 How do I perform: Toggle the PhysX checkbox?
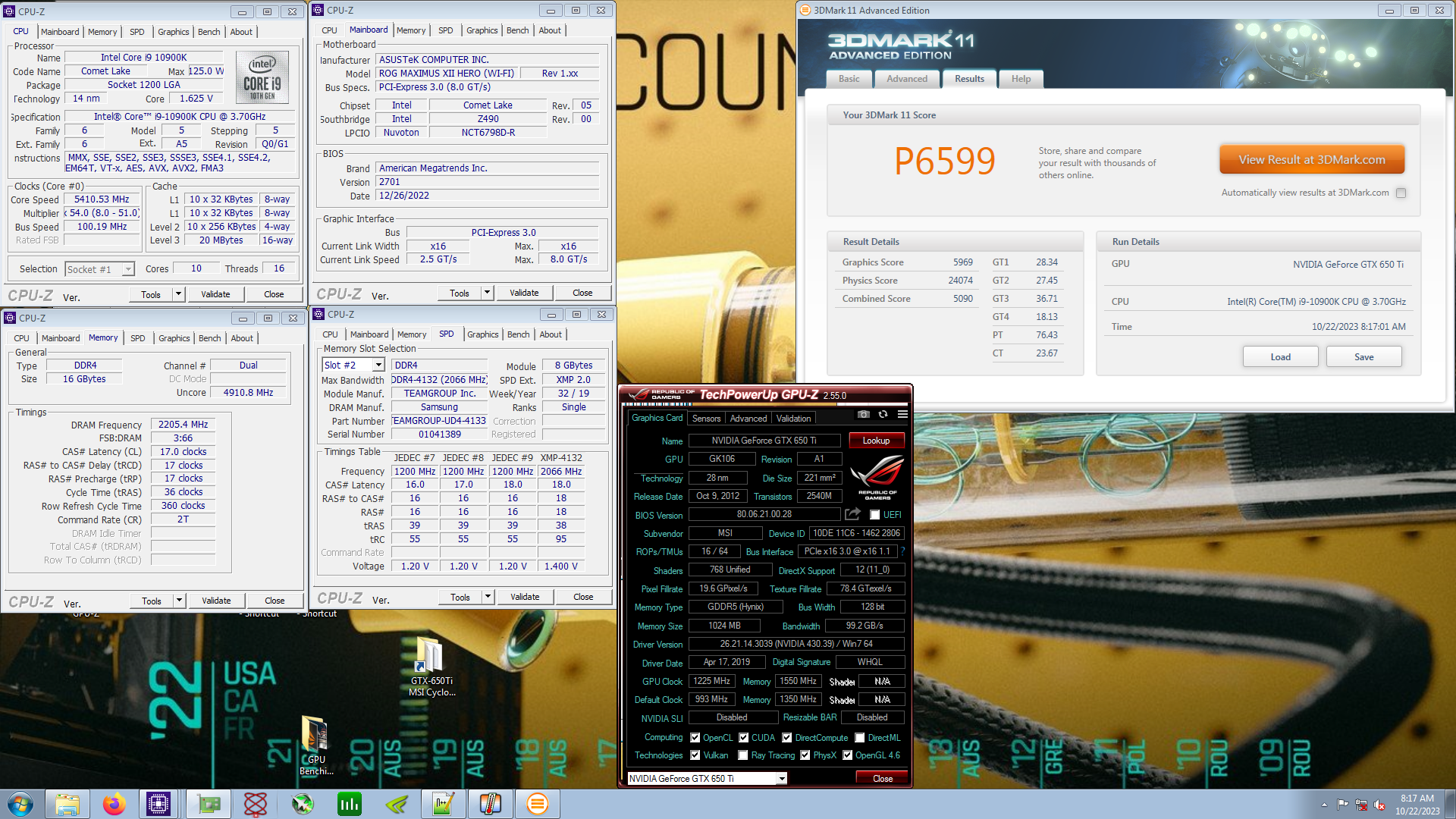(805, 755)
